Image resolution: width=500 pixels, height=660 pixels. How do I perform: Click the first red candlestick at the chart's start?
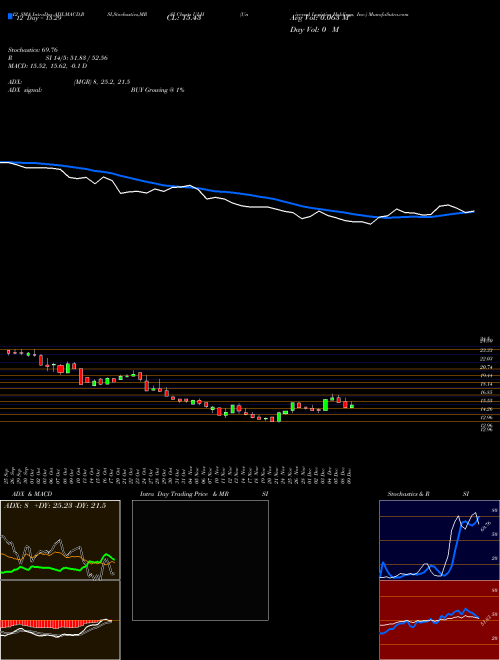pos(8,352)
